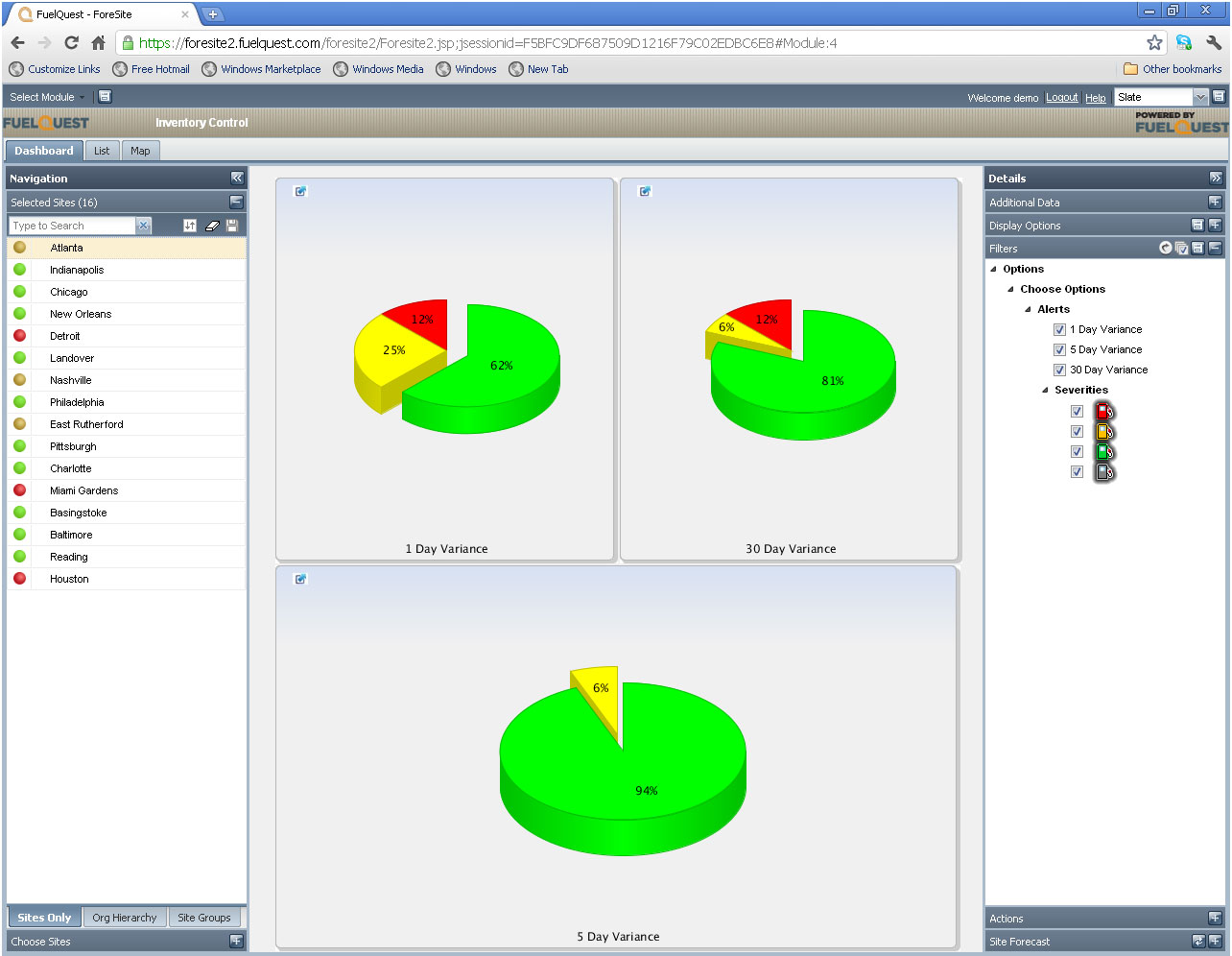
Task: Click the Help link
Action: click(x=1096, y=97)
